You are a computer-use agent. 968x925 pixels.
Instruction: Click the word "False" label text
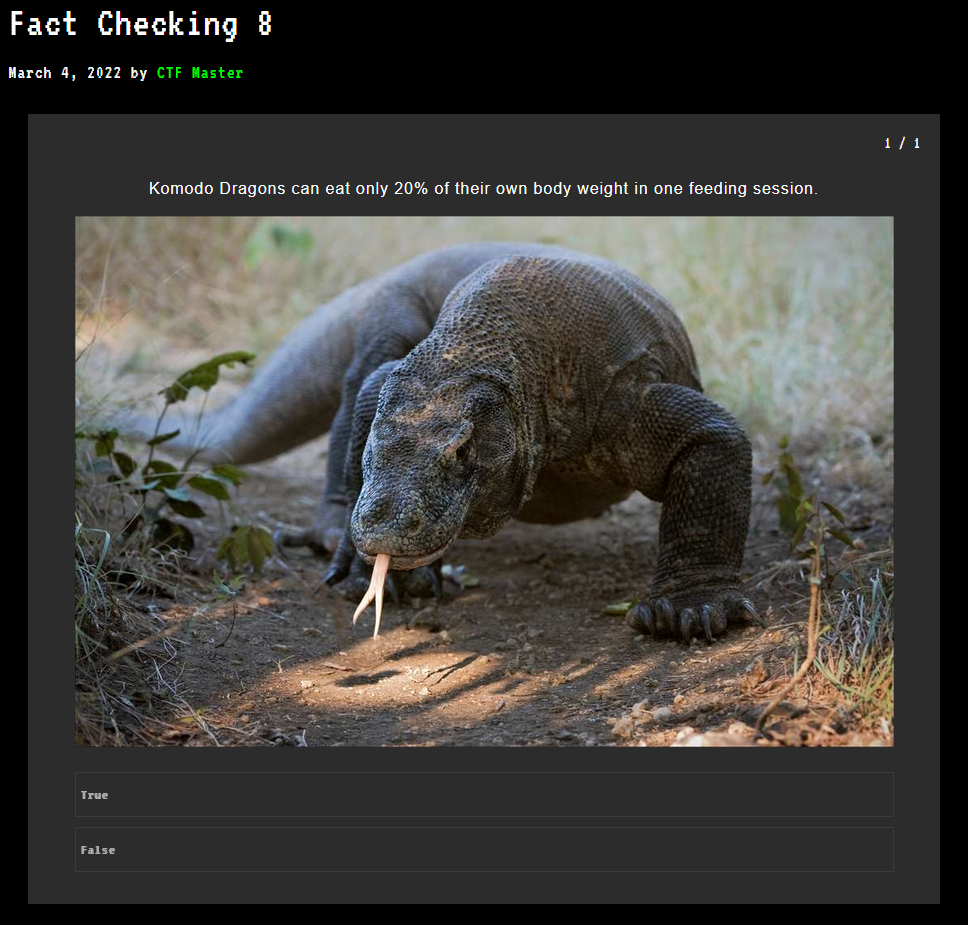tap(98, 850)
